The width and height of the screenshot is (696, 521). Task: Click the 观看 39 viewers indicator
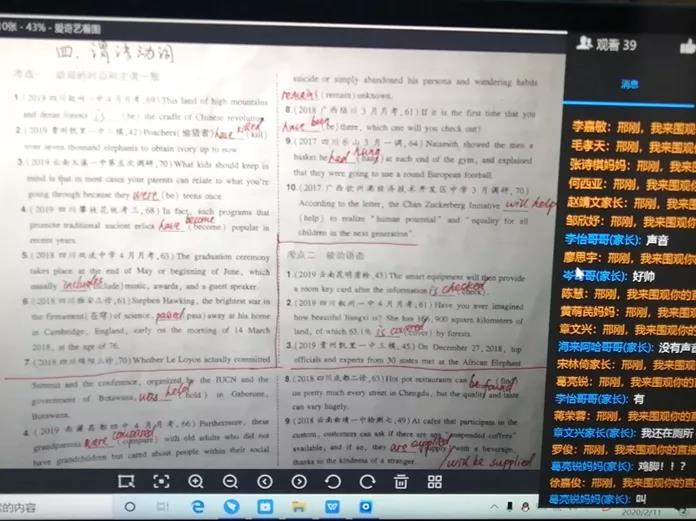tap(608, 44)
